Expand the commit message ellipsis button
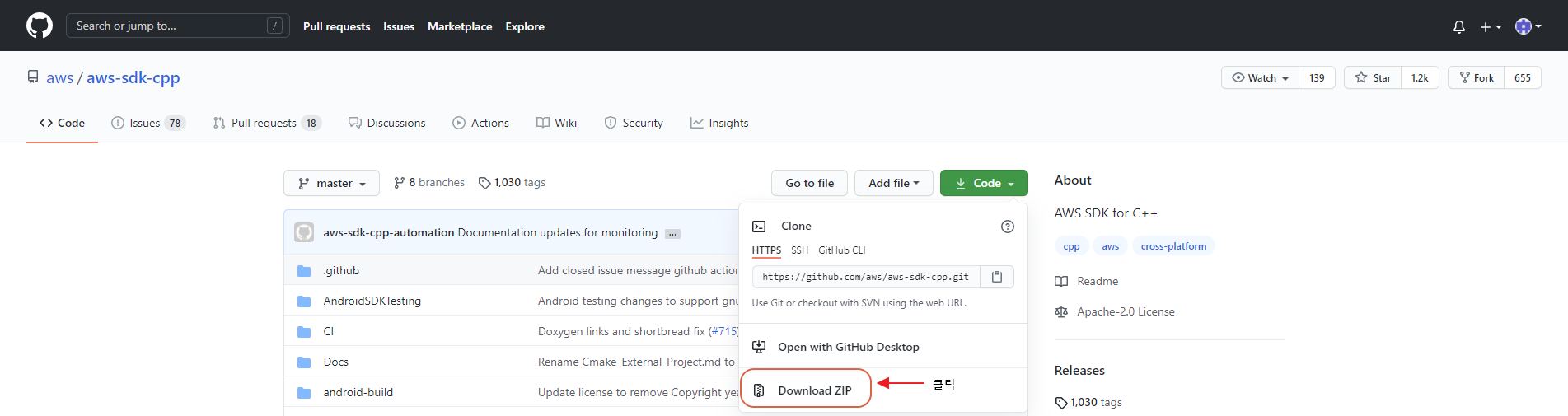The image size is (1568, 416). pos(672,234)
